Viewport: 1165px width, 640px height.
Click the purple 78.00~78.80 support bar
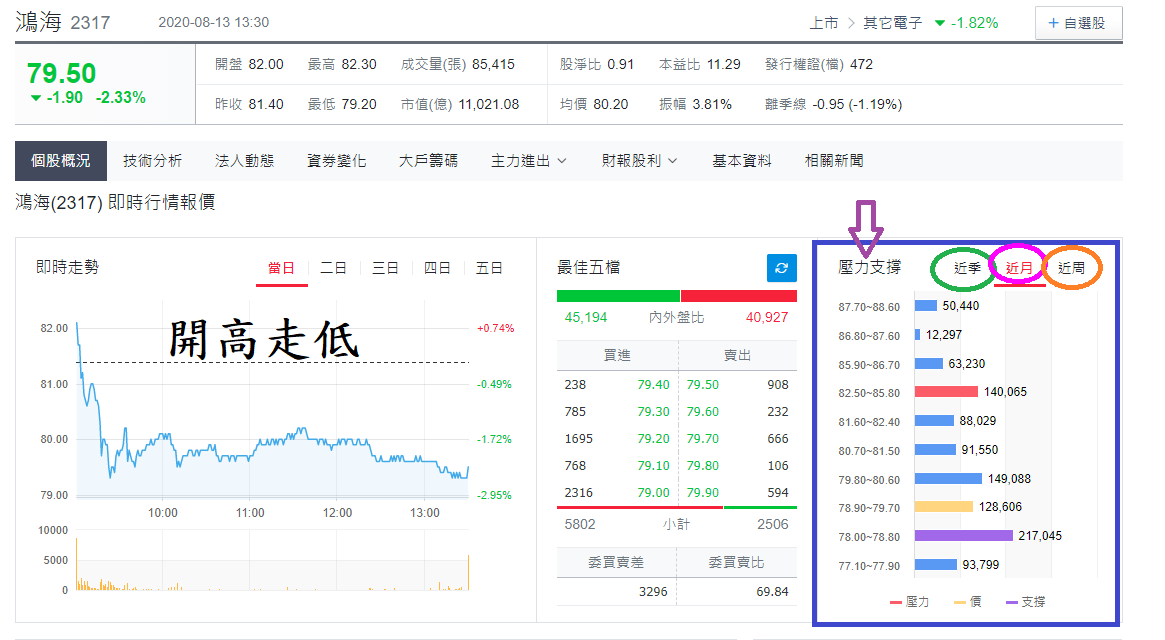(x=964, y=536)
